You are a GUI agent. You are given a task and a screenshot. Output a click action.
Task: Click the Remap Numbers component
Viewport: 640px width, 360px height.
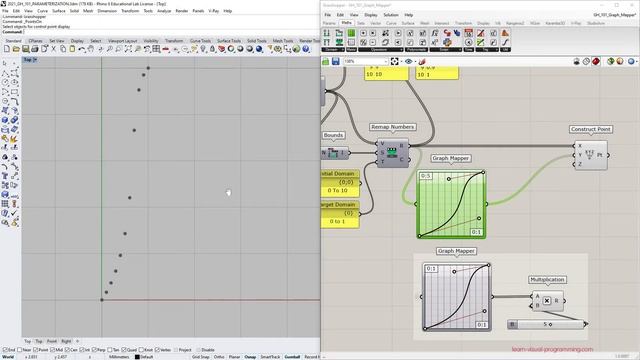(392, 153)
